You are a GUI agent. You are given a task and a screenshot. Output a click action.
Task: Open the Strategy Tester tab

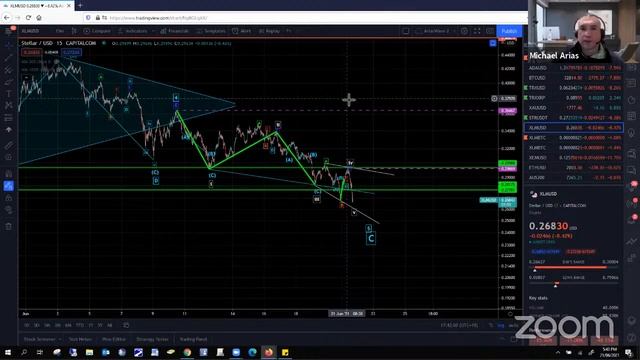click(152, 339)
